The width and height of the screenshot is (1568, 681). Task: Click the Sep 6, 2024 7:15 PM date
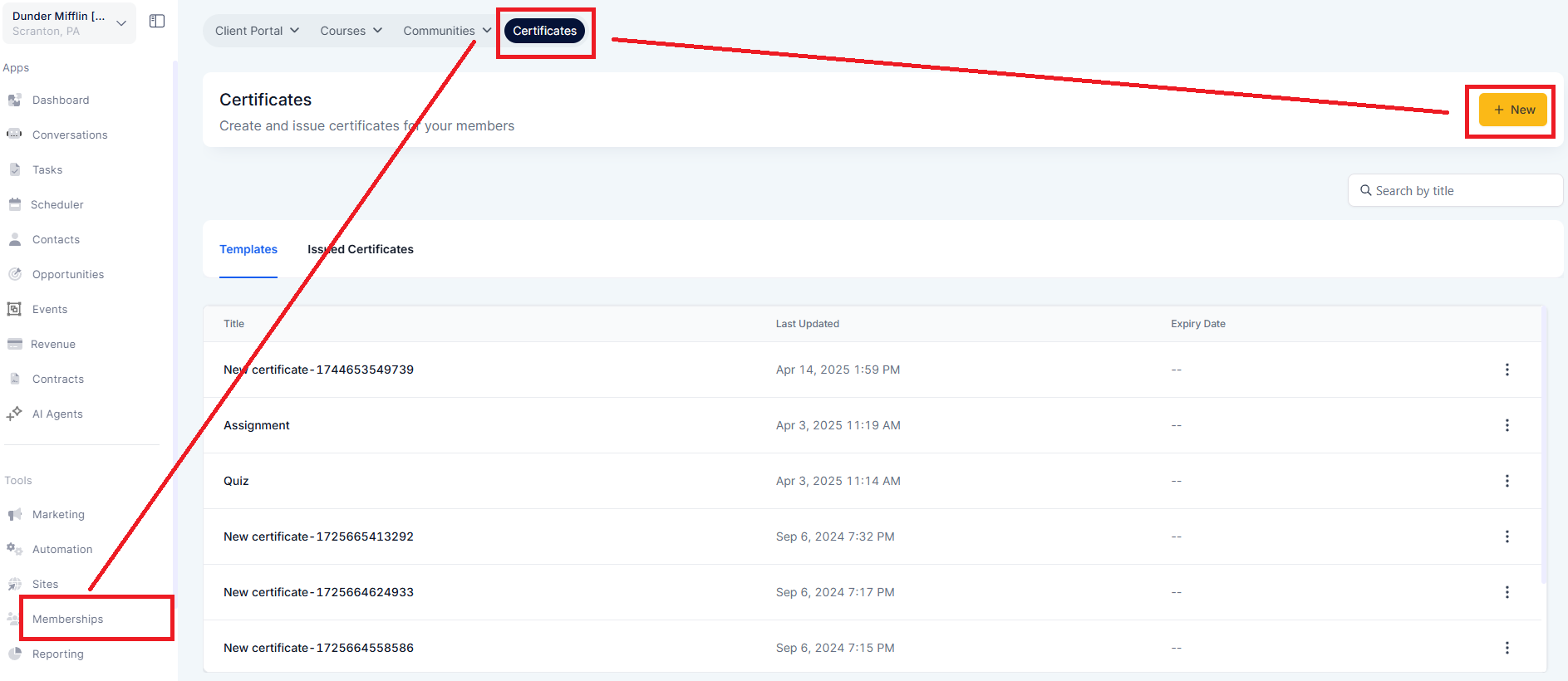[x=835, y=648]
